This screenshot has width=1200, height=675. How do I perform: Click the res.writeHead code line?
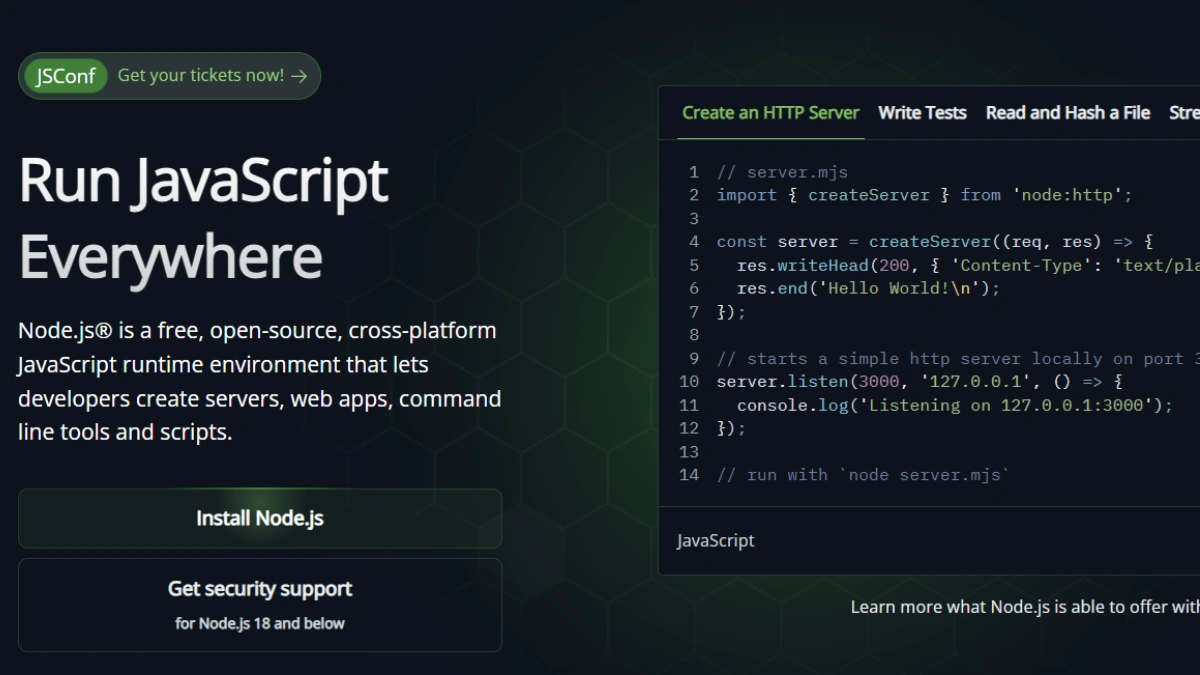point(960,265)
